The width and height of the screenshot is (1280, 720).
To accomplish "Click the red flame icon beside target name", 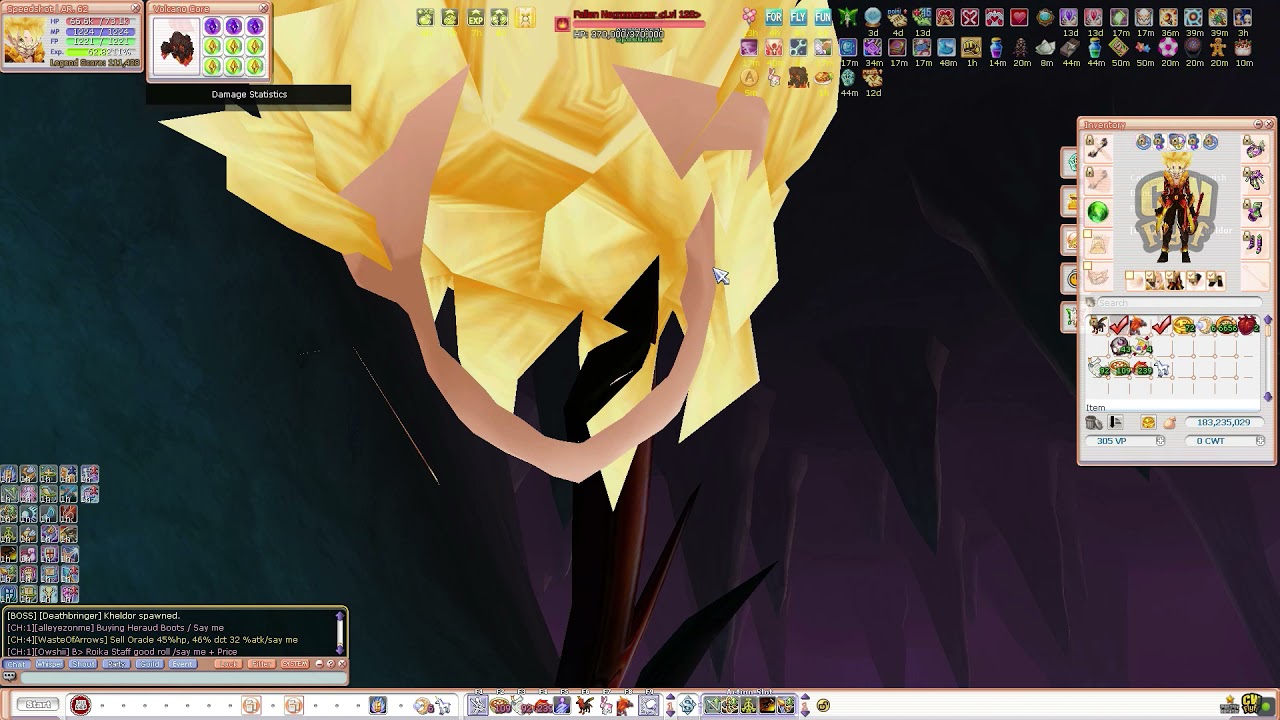I will [x=562, y=23].
